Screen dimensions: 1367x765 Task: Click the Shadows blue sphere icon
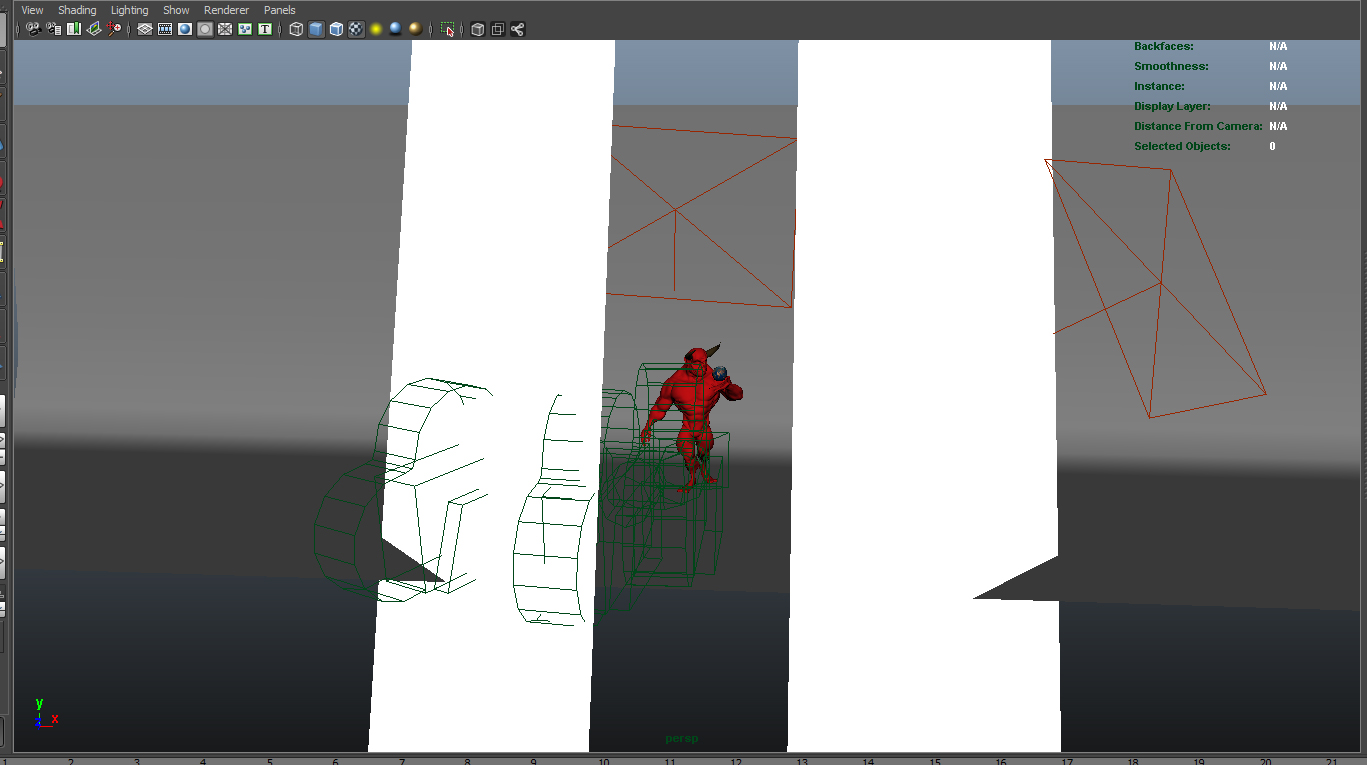tap(396, 29)
